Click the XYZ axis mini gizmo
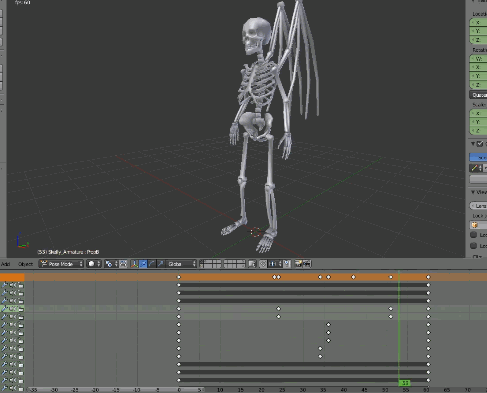Viewport: 487px width, 393px height. pyautogui.click(x=22, y=240)
